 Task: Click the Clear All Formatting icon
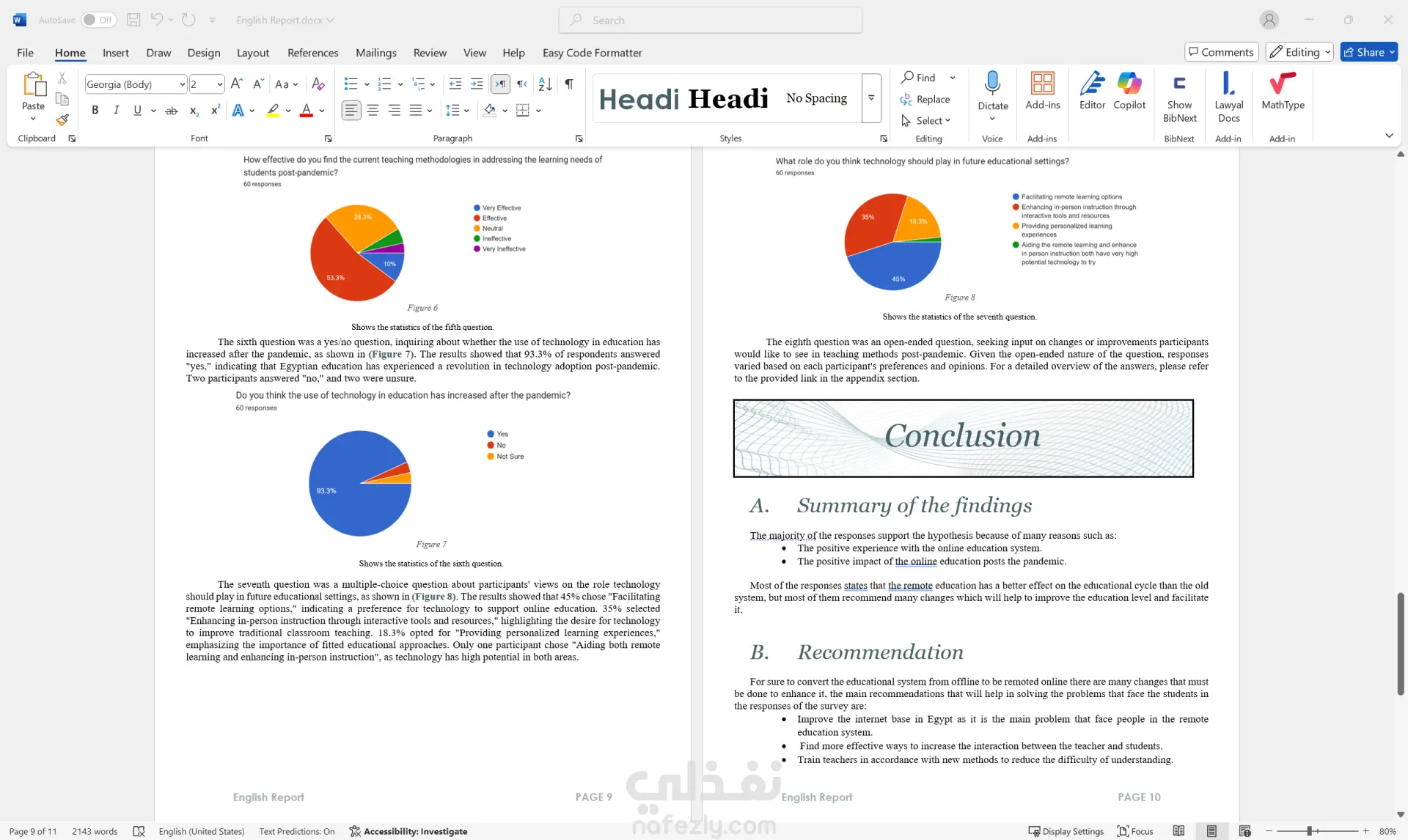point(318,84)
